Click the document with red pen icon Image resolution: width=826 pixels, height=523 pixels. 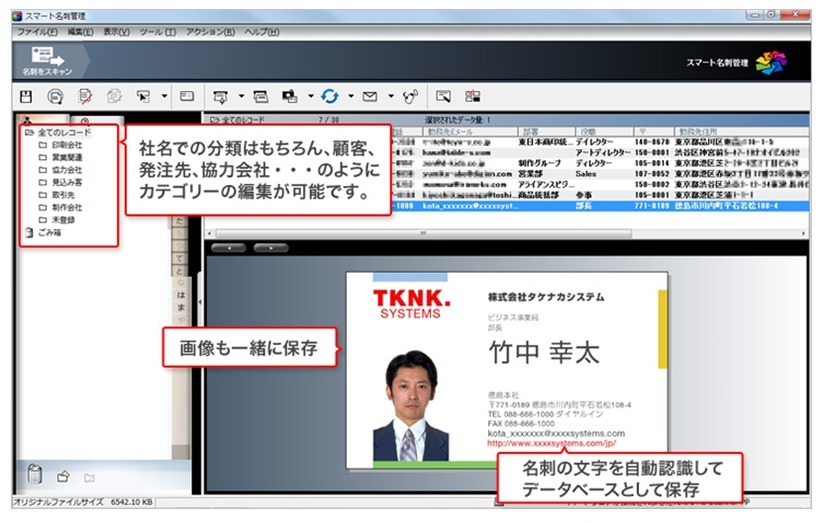tap(85, 96)
